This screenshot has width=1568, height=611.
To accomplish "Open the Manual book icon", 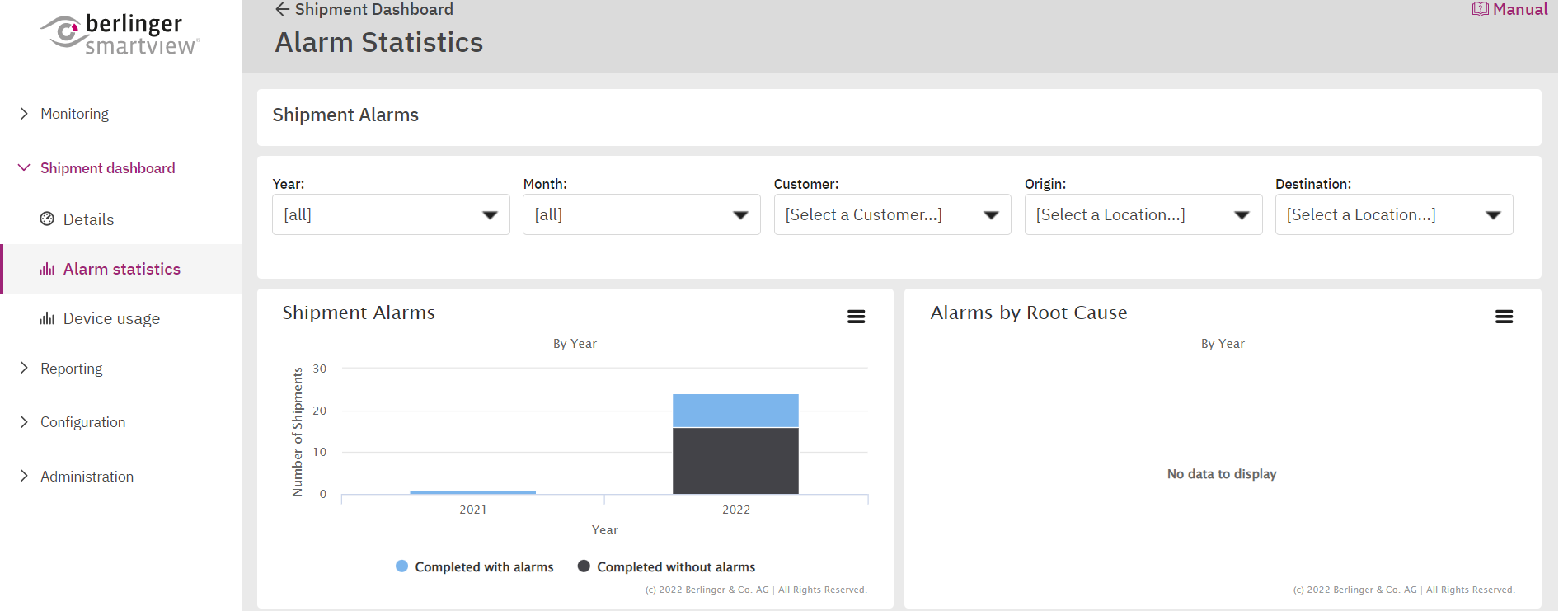I will [x=1480, y=9].
